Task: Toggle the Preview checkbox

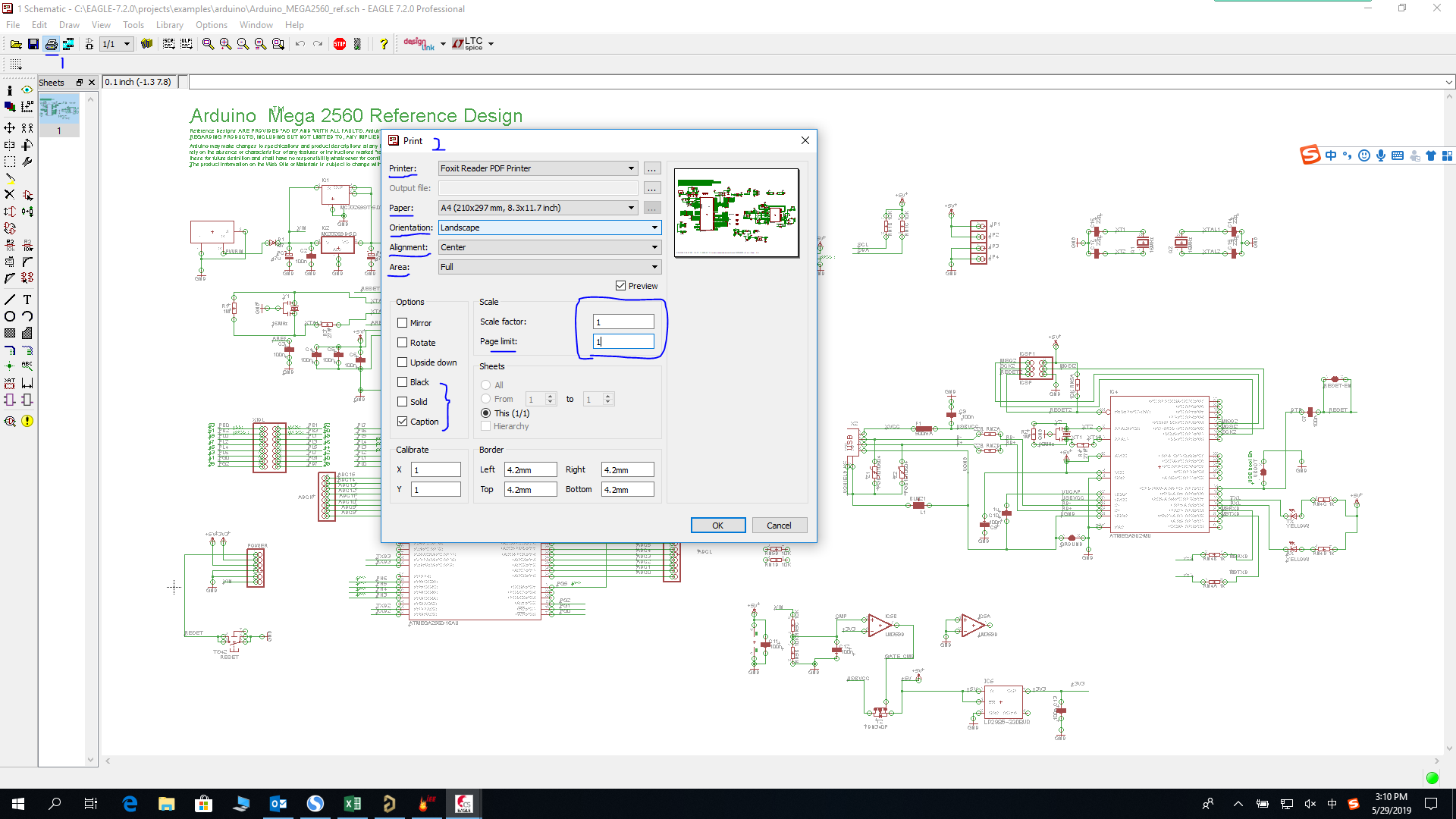Action: [x=637, y=286]
